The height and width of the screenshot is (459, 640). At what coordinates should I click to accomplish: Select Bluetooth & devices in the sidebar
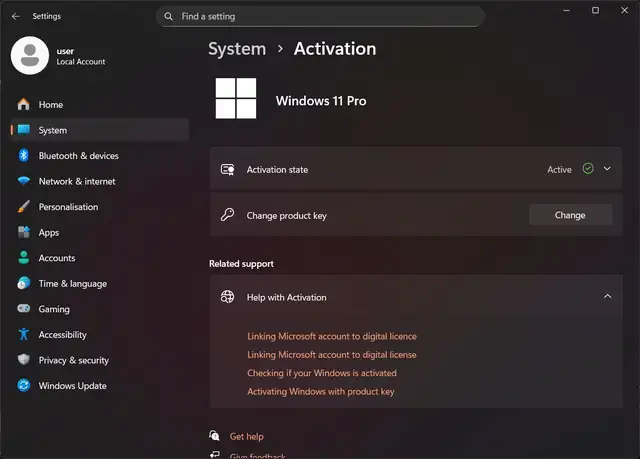point(100,155)
